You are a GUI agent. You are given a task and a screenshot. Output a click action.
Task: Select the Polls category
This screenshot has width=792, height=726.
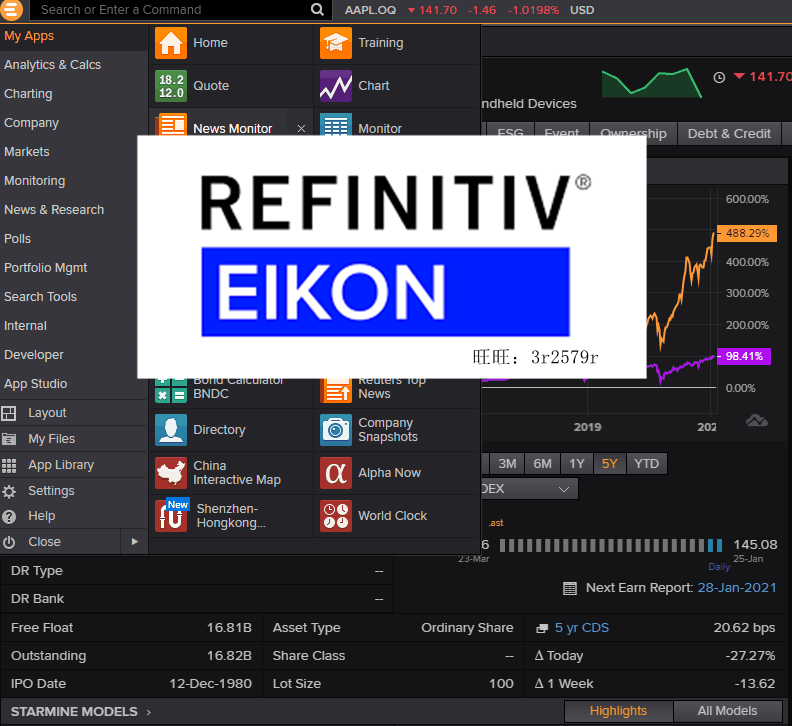[x=17, y=238]
